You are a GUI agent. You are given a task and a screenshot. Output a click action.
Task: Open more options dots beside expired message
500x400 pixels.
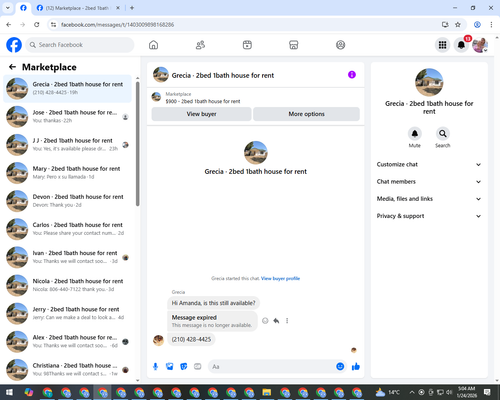[x=287, y=321]
